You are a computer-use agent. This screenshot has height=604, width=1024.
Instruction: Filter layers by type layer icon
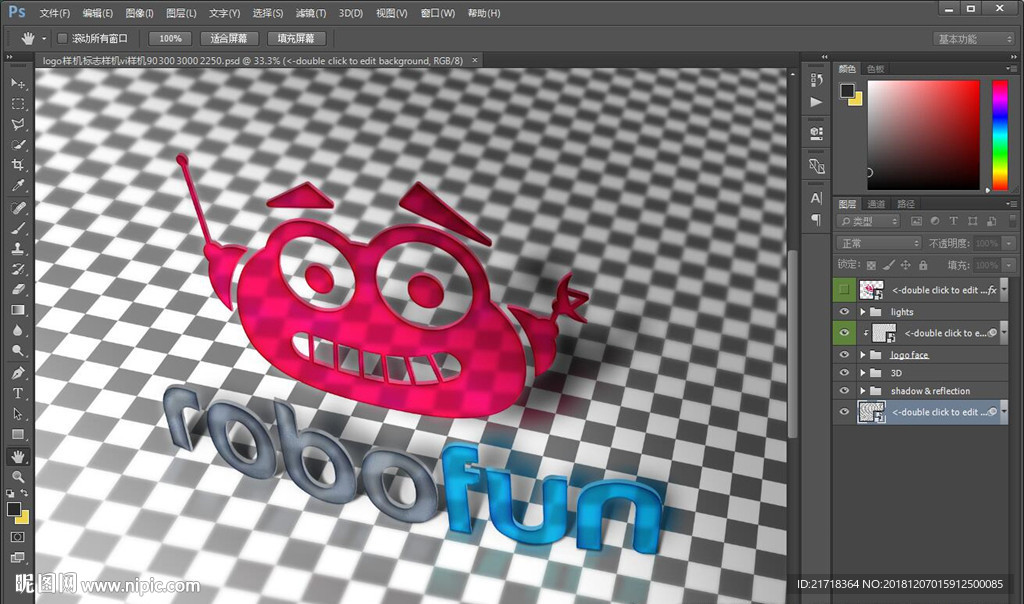pyautogui.click(x=953, y=221)
